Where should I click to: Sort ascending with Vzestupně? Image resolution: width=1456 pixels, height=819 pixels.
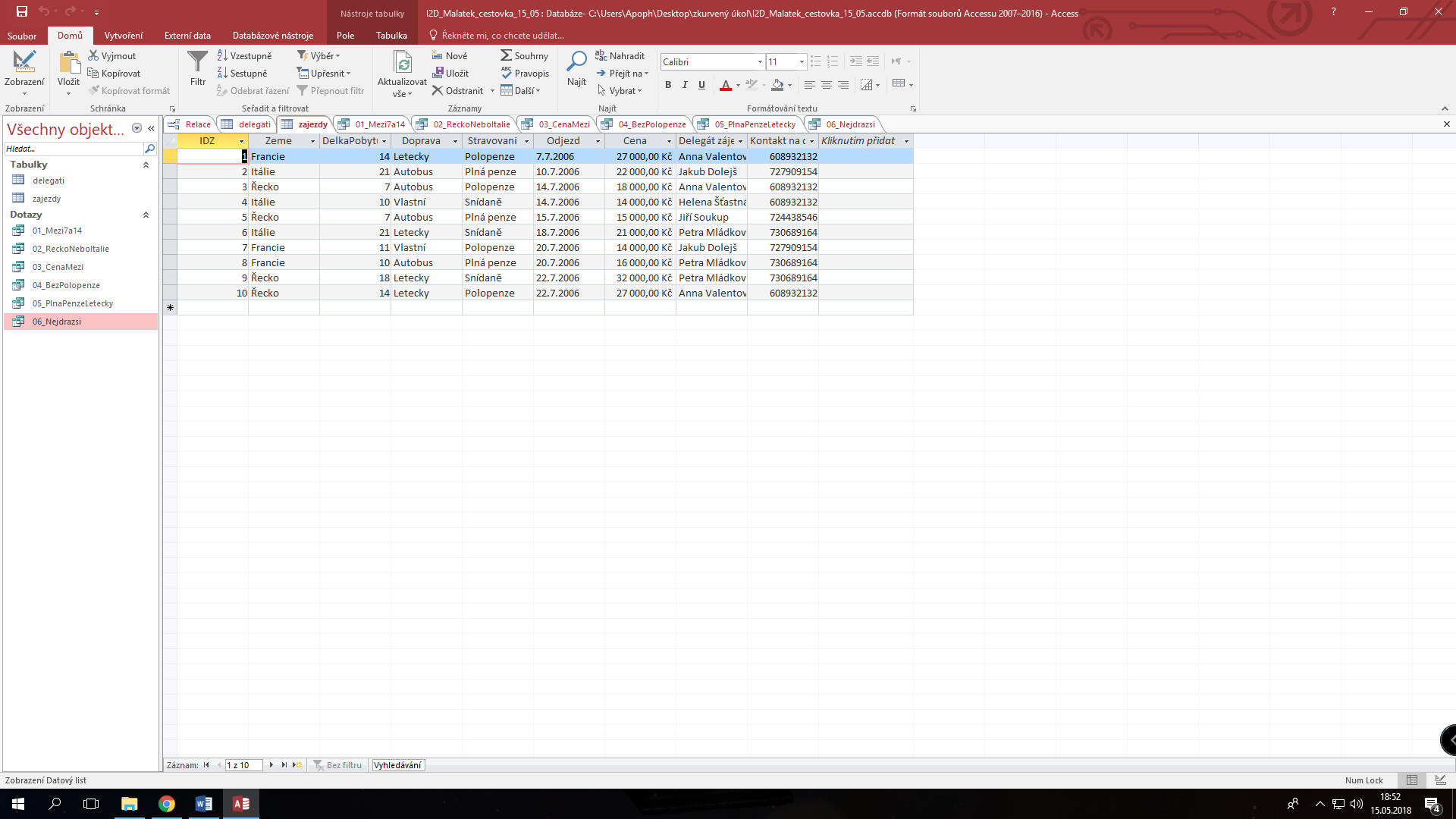244,55
